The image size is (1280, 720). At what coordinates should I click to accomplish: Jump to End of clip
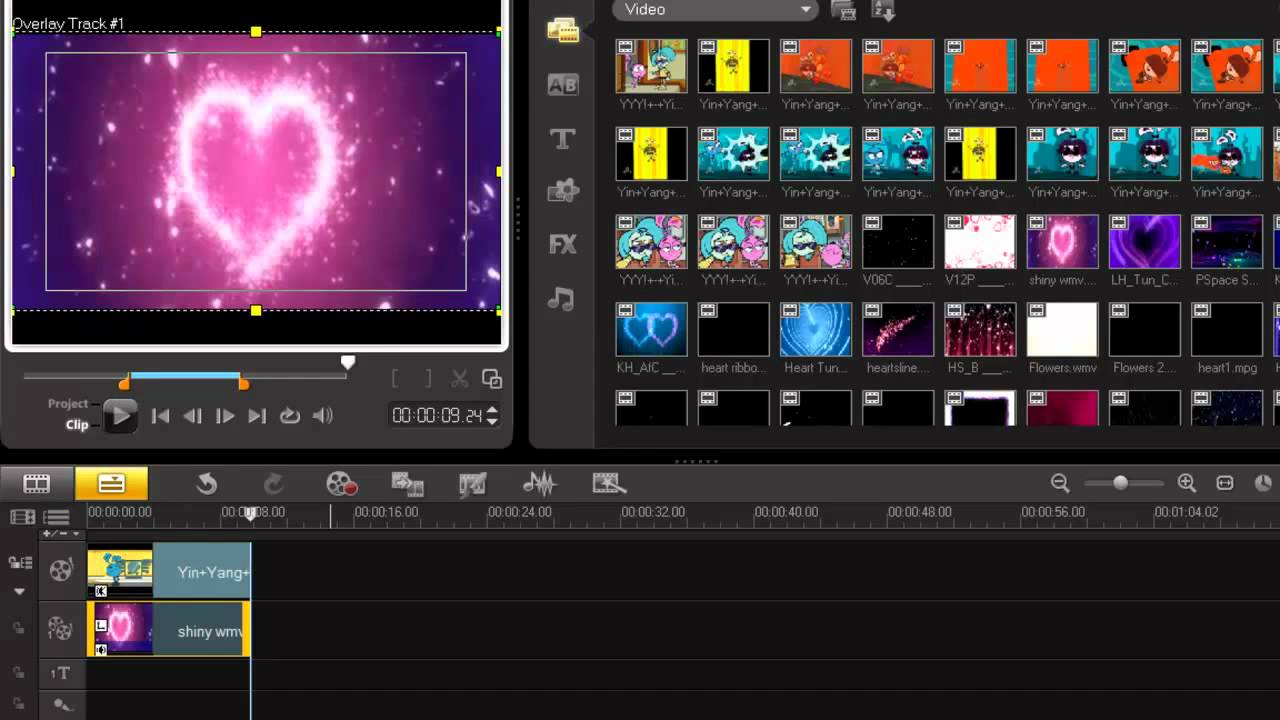(x=257, y=416)
